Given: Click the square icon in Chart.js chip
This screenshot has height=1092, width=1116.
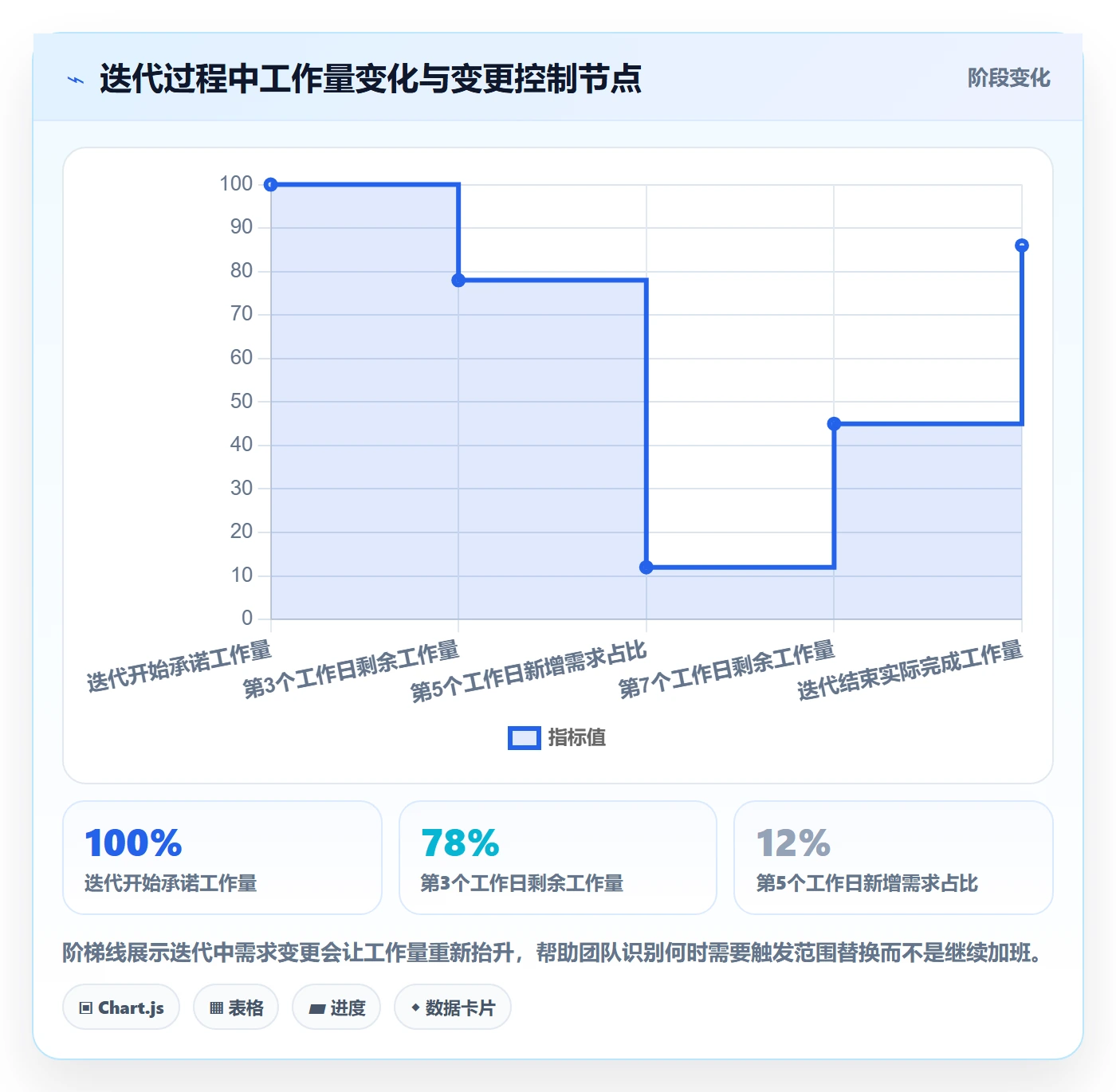Looking at the screenshot, I should tap(86, 1008).
